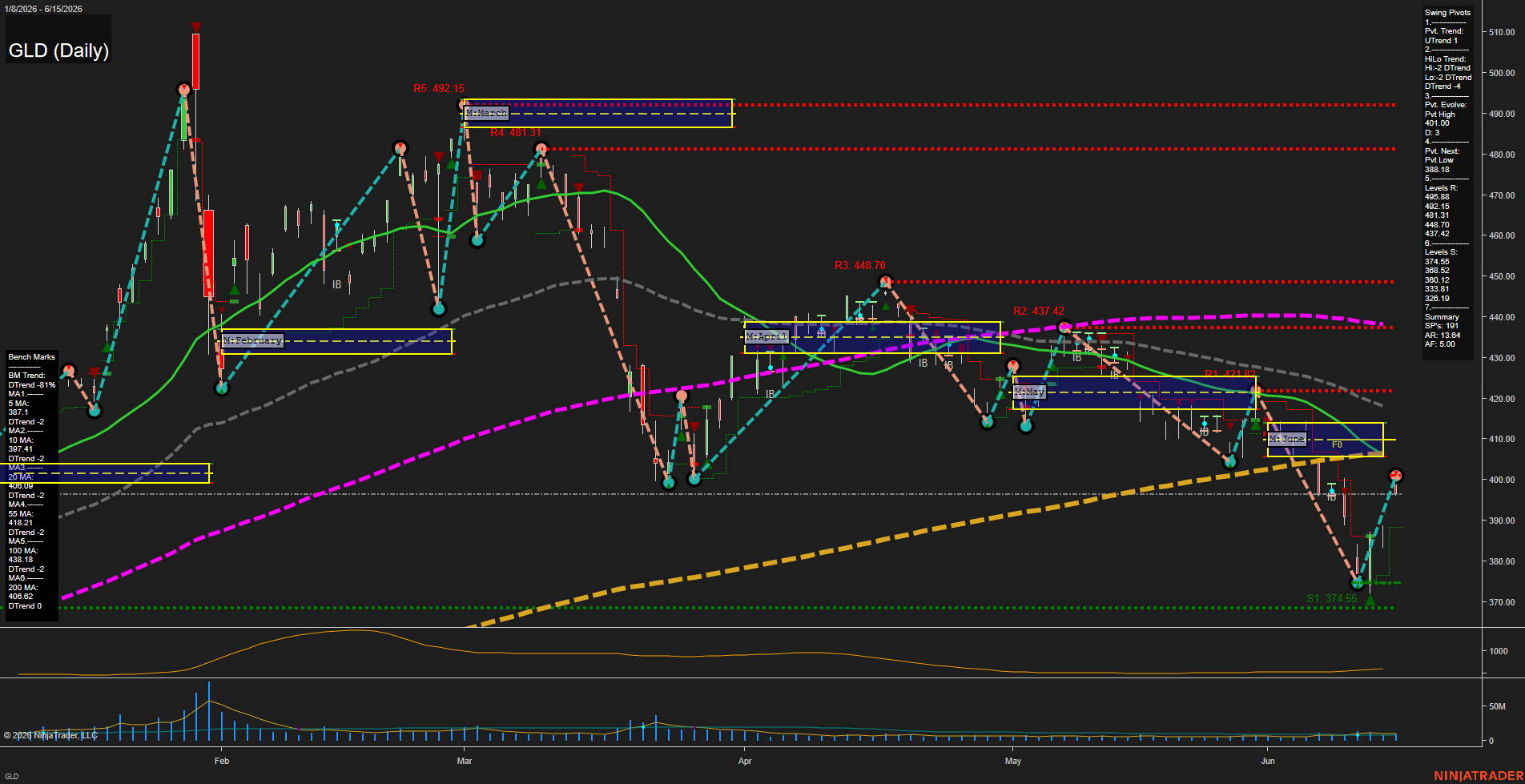Click the DTrend -81% value
Viewport: 1525px width, 784px height.
(x=32, y=385)
